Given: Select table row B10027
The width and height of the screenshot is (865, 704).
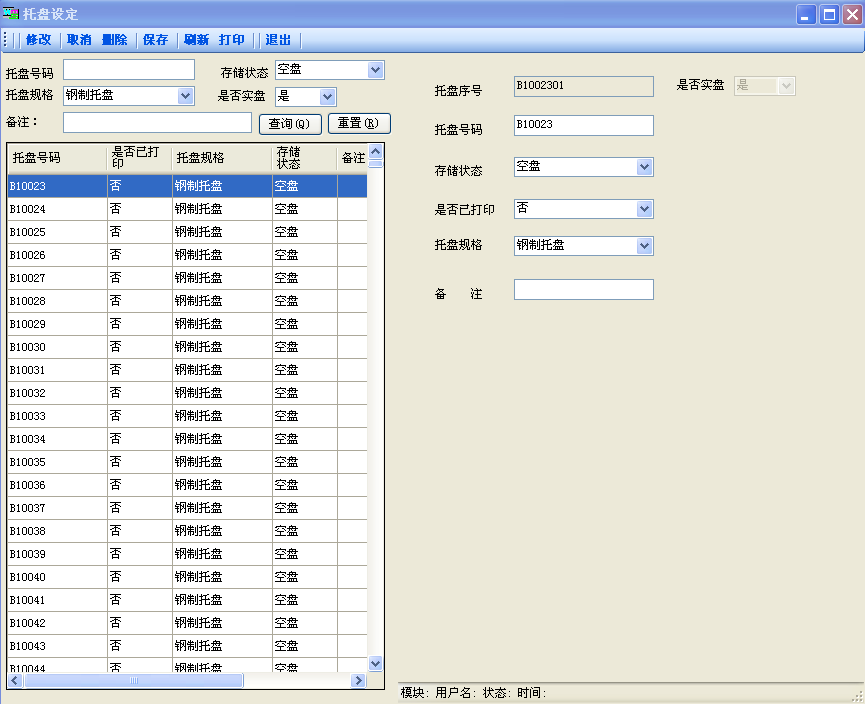Looking at the screenshot, I should coord(188,278).
